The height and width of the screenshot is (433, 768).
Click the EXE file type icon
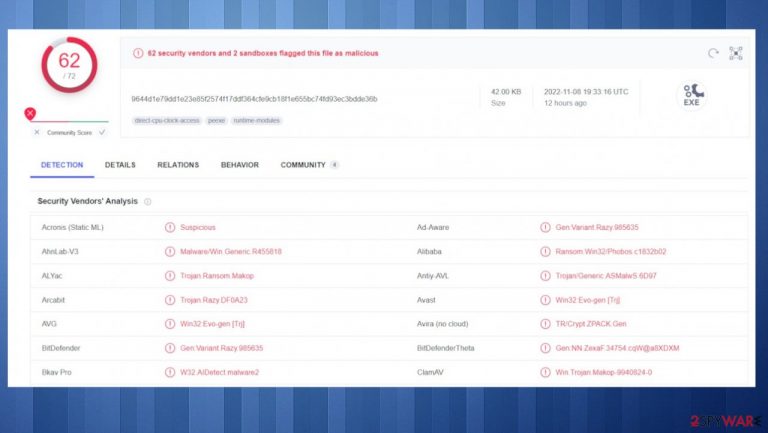691,96
